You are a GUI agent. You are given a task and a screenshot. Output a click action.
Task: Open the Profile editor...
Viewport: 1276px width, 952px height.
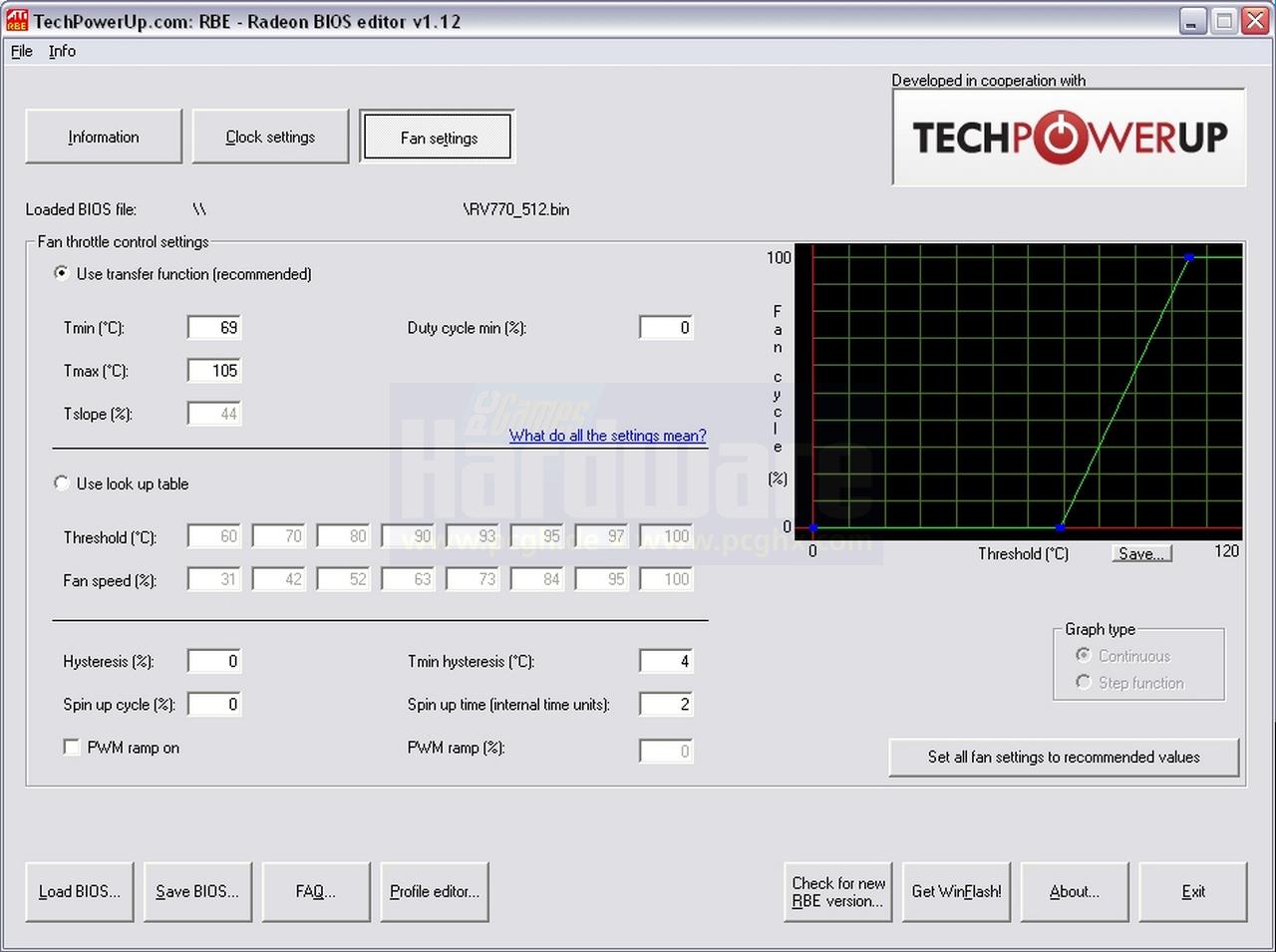pos(434,891)
